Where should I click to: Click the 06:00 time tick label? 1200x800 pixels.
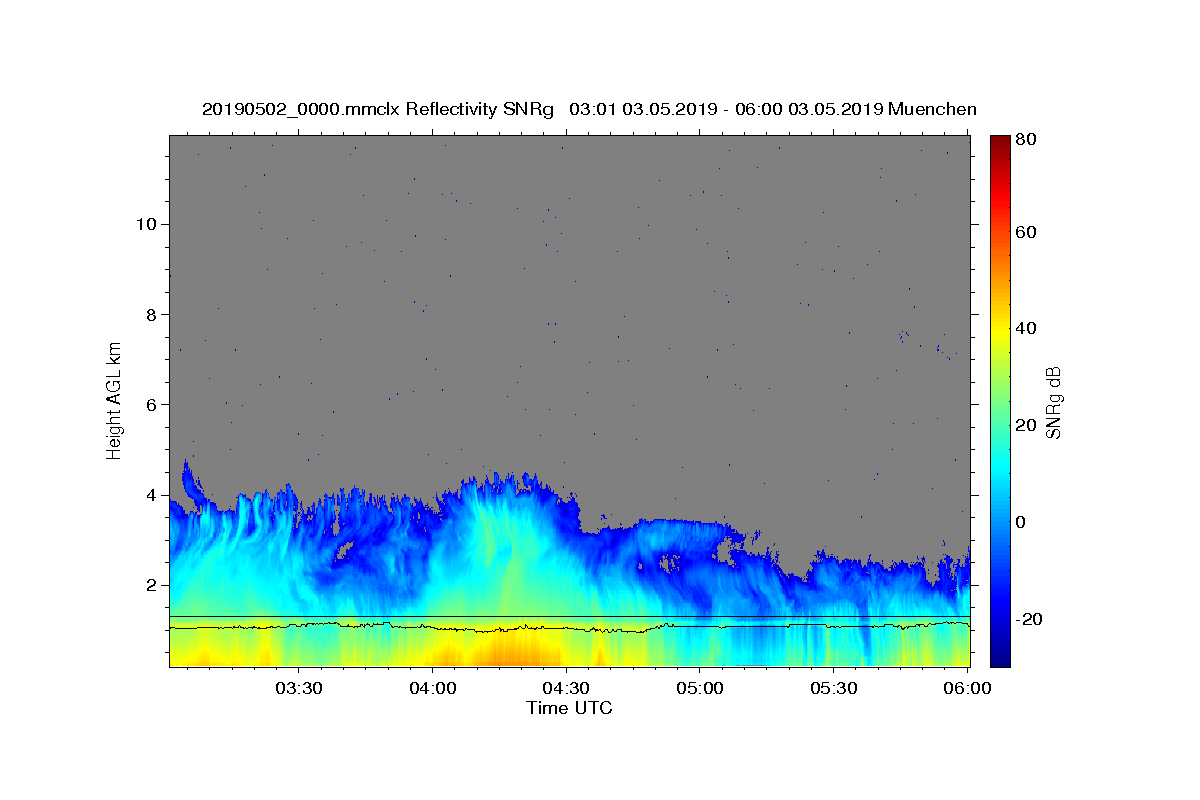tap(968, 689)
